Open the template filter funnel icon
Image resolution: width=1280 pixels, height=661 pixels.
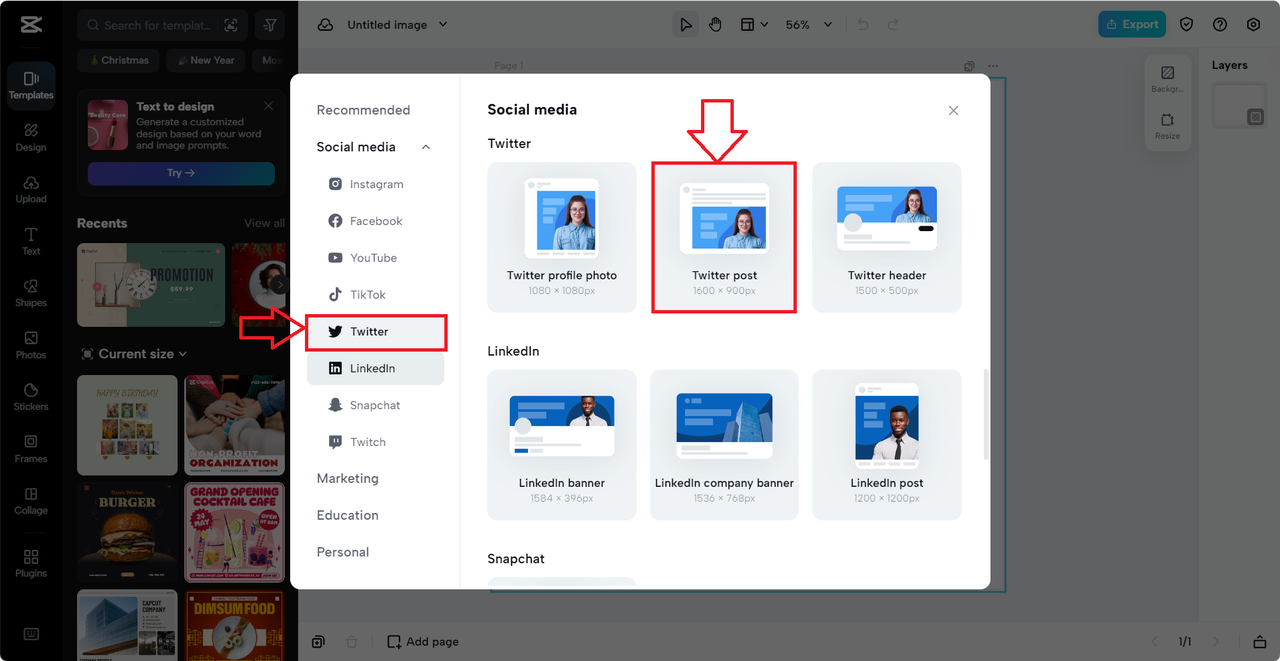point(270,25)
